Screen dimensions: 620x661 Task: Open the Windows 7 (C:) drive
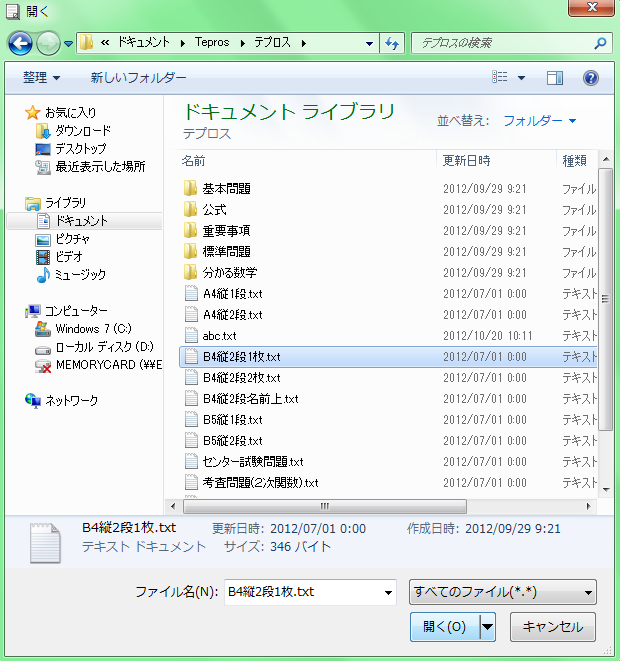83,329
